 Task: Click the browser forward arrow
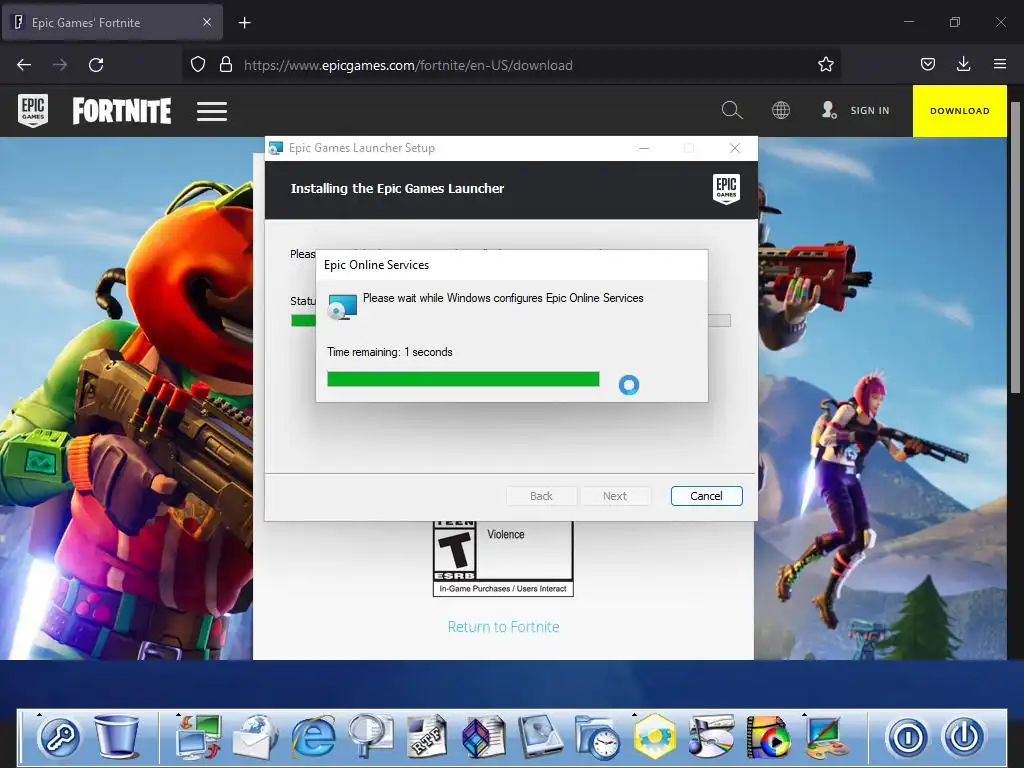[x=60, y=65]
